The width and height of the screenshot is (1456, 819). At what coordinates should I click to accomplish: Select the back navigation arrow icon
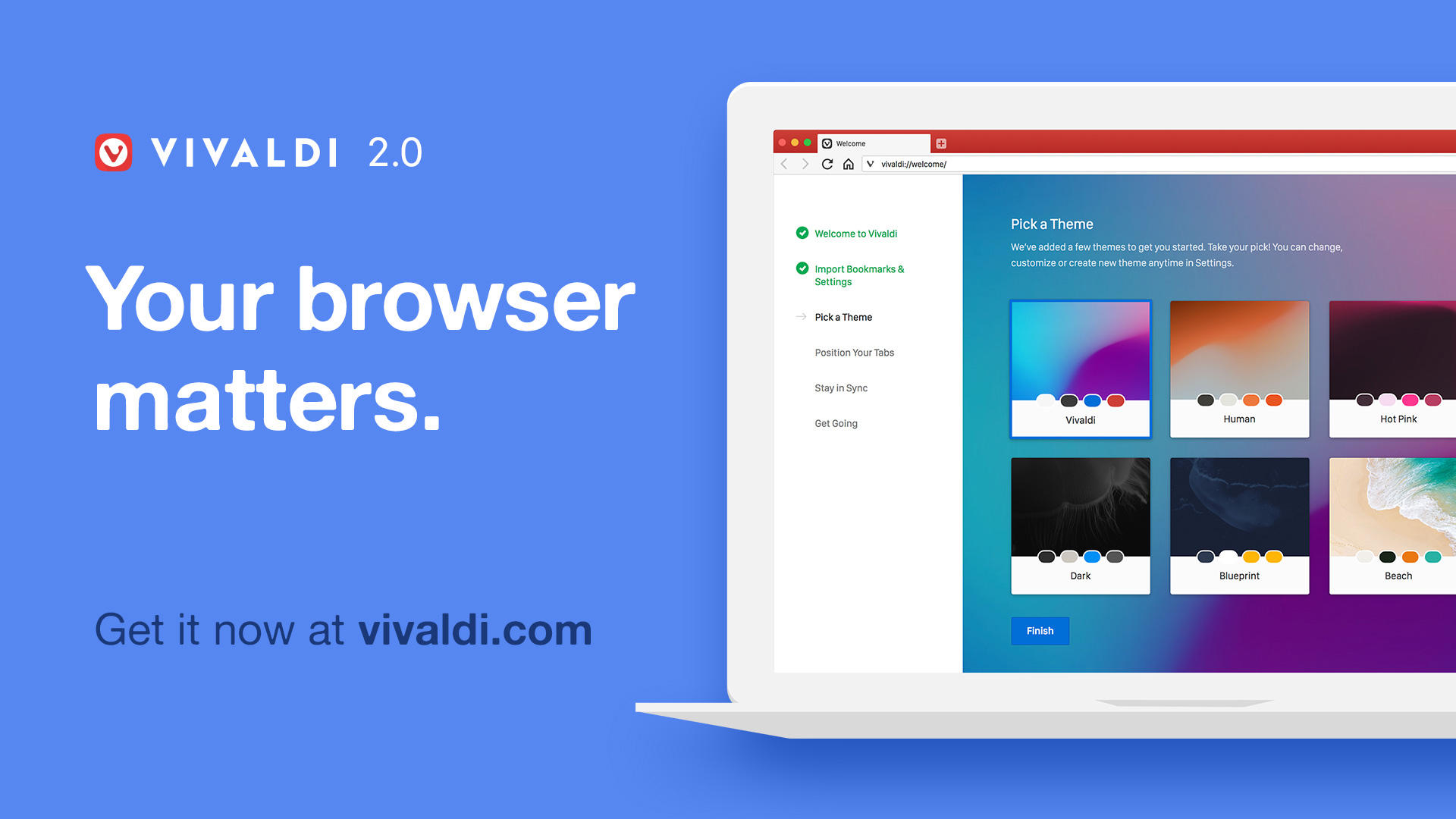784,162
